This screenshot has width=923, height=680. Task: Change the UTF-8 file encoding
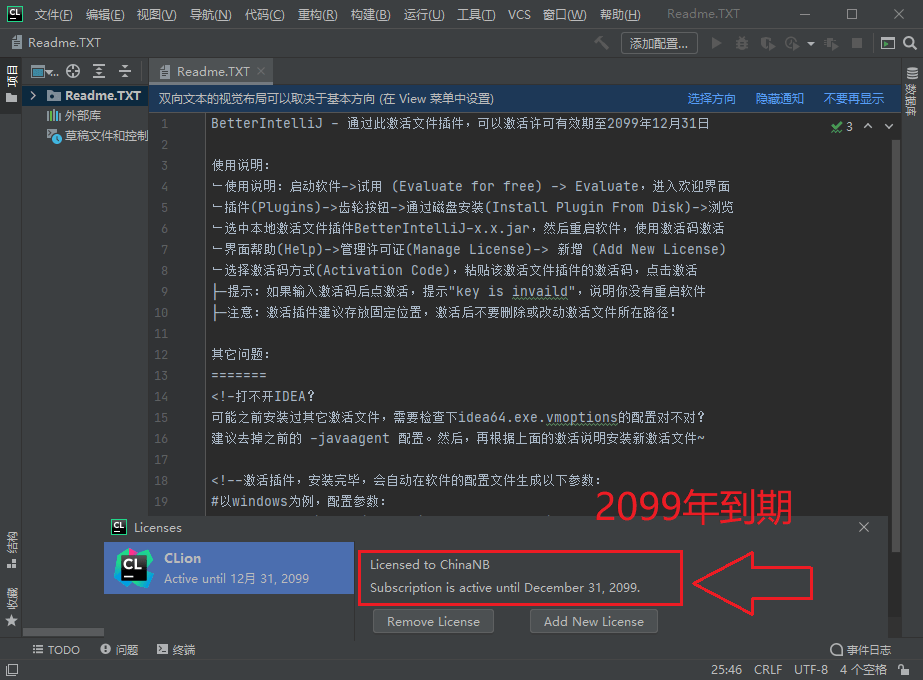(x=811, y=670)
